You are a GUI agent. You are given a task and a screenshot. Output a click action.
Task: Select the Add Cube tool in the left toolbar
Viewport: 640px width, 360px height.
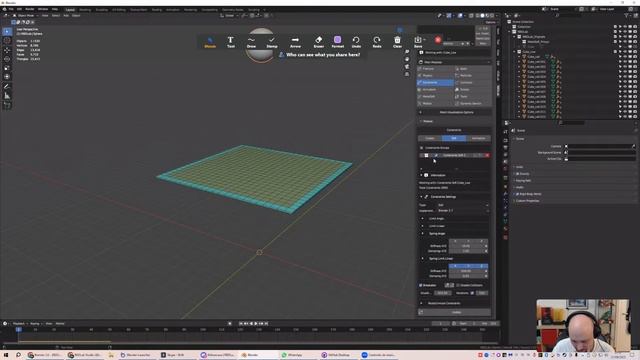point(7,105)
